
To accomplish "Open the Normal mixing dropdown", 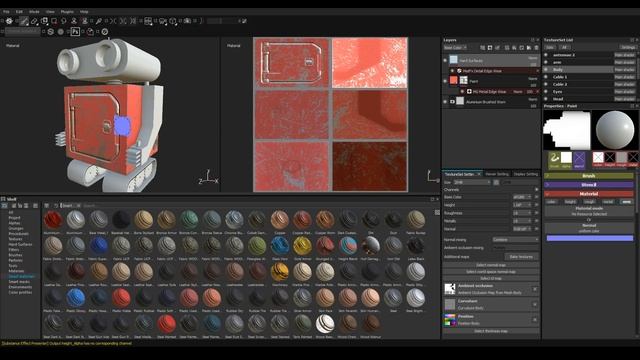I will (515, 240).
